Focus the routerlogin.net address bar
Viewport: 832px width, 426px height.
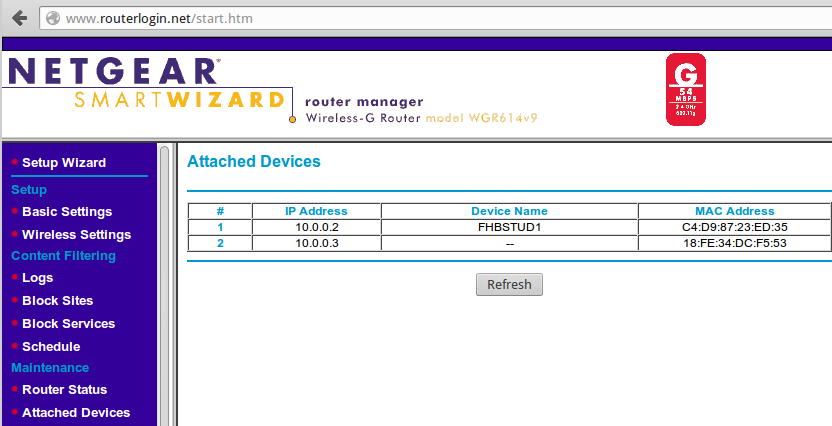click(x=435, y=19)
